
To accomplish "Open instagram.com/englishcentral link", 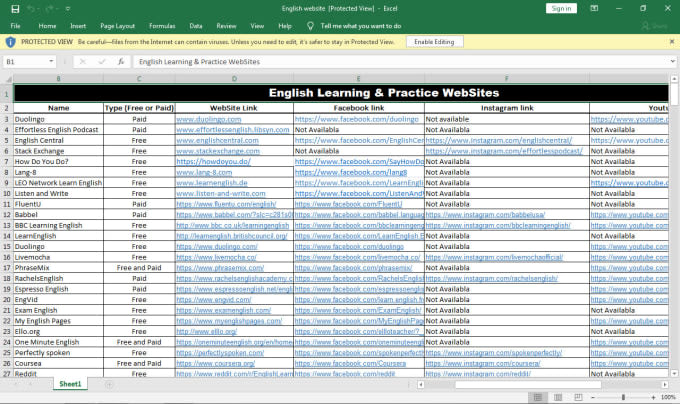I will coord(499,140).
